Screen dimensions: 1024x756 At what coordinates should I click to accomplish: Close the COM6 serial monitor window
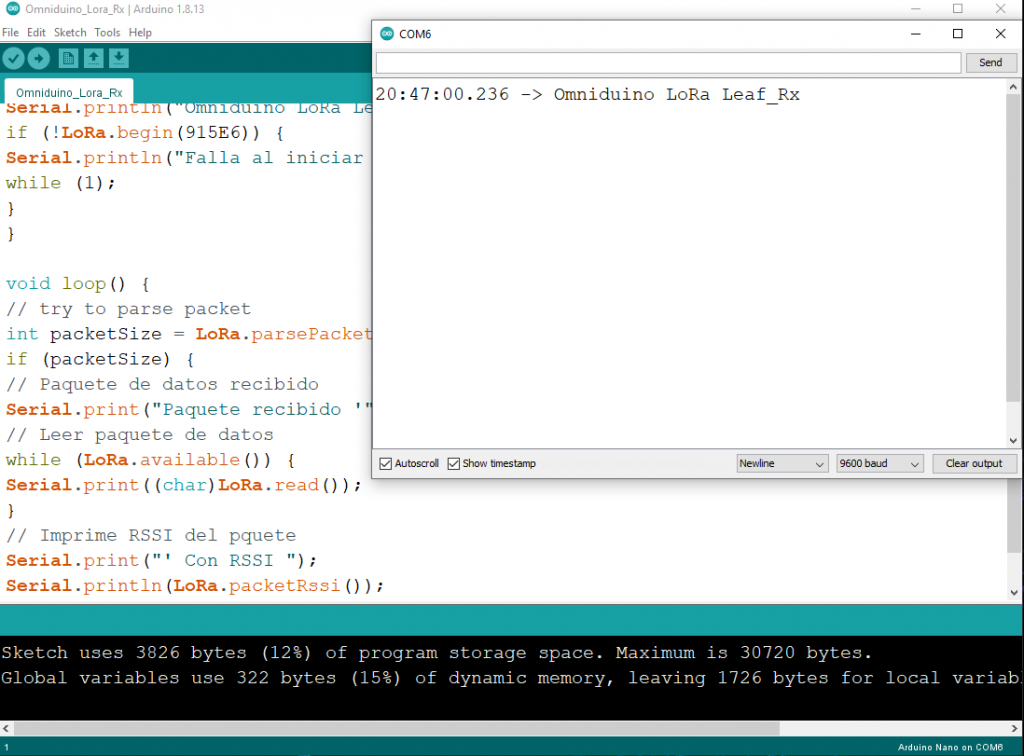click(1000, 34)
